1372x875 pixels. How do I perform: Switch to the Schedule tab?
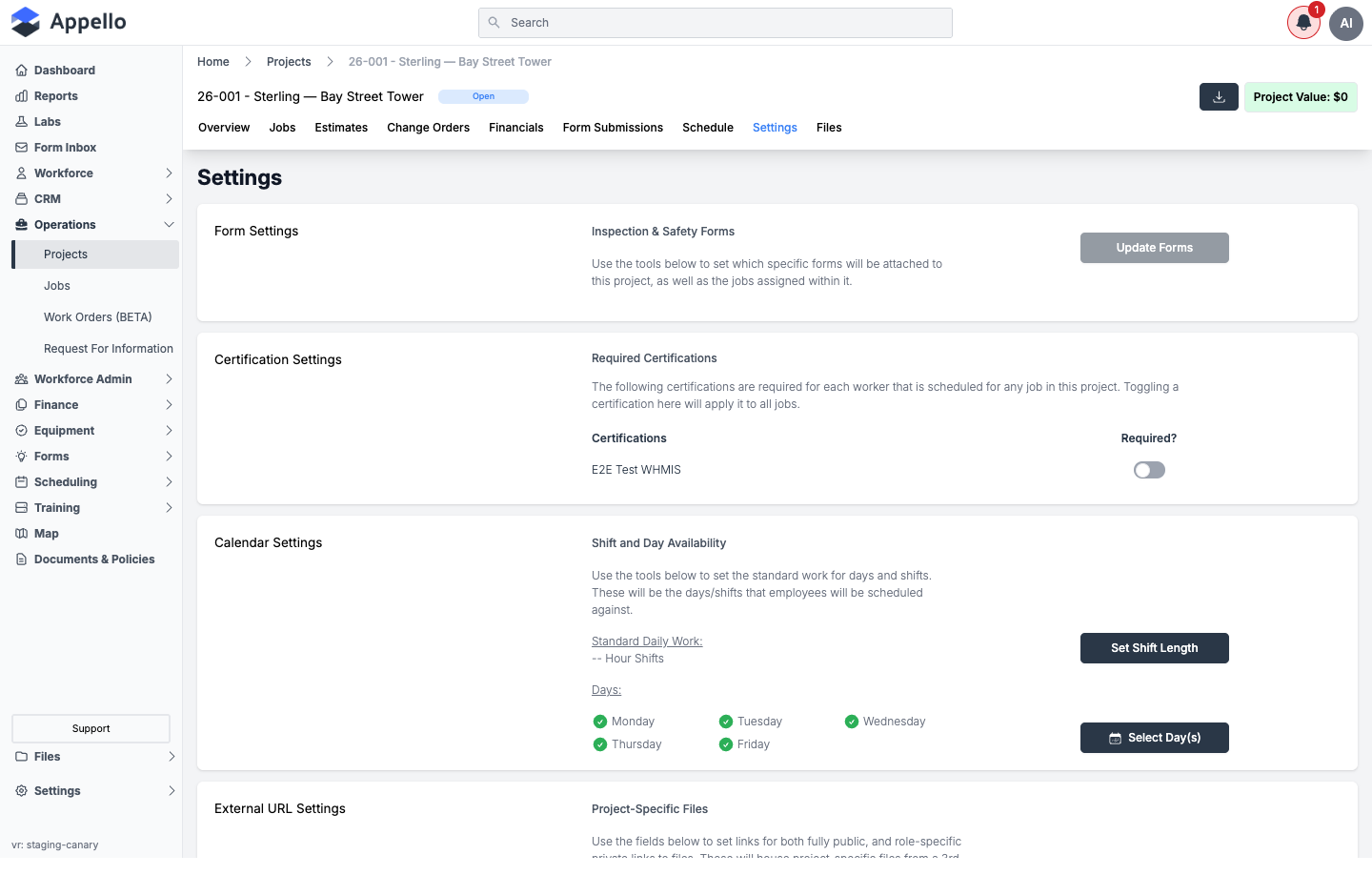click(708, 128)
